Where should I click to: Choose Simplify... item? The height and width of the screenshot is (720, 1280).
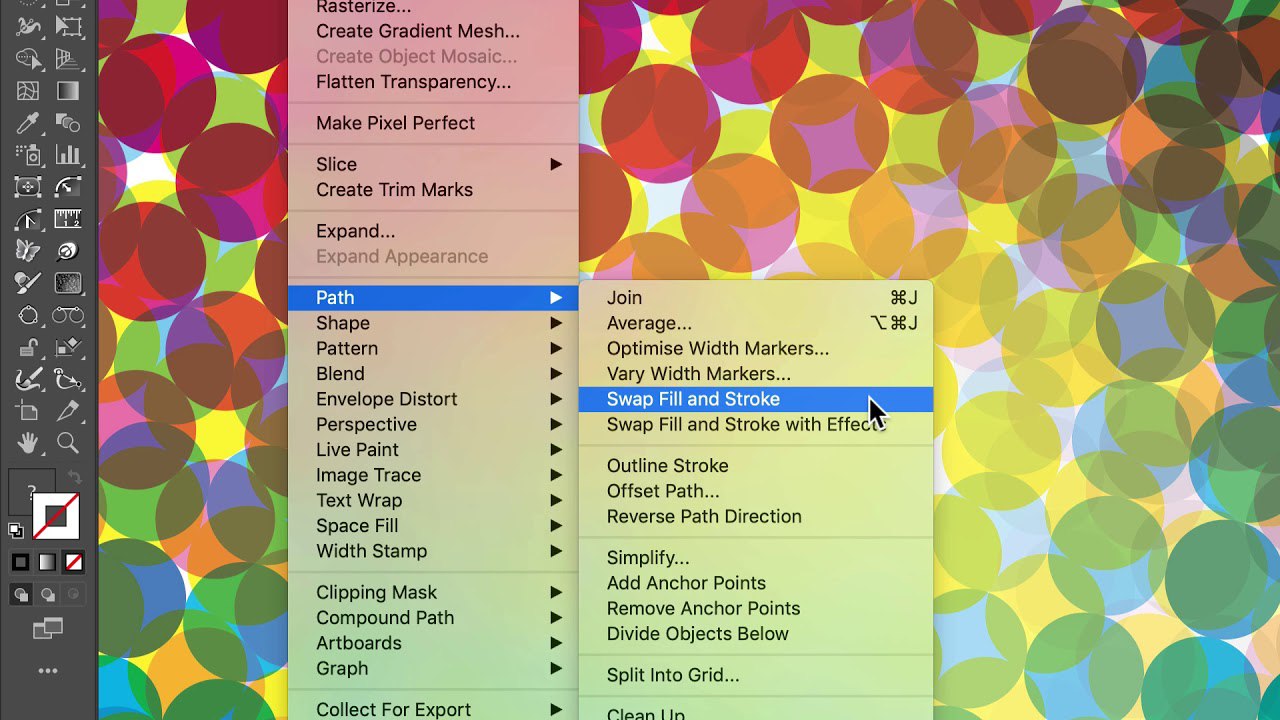pyautogui.click(x=756, y=558)
